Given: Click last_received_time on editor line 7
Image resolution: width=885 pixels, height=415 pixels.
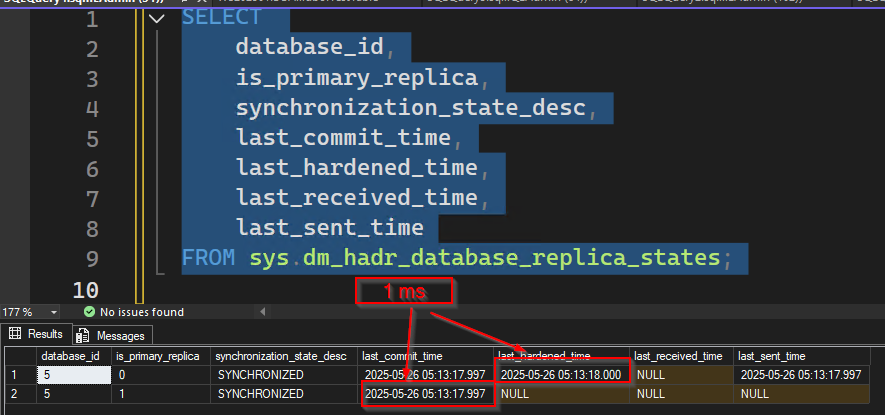Looking at the screenshot, I should tap(357, 198).
